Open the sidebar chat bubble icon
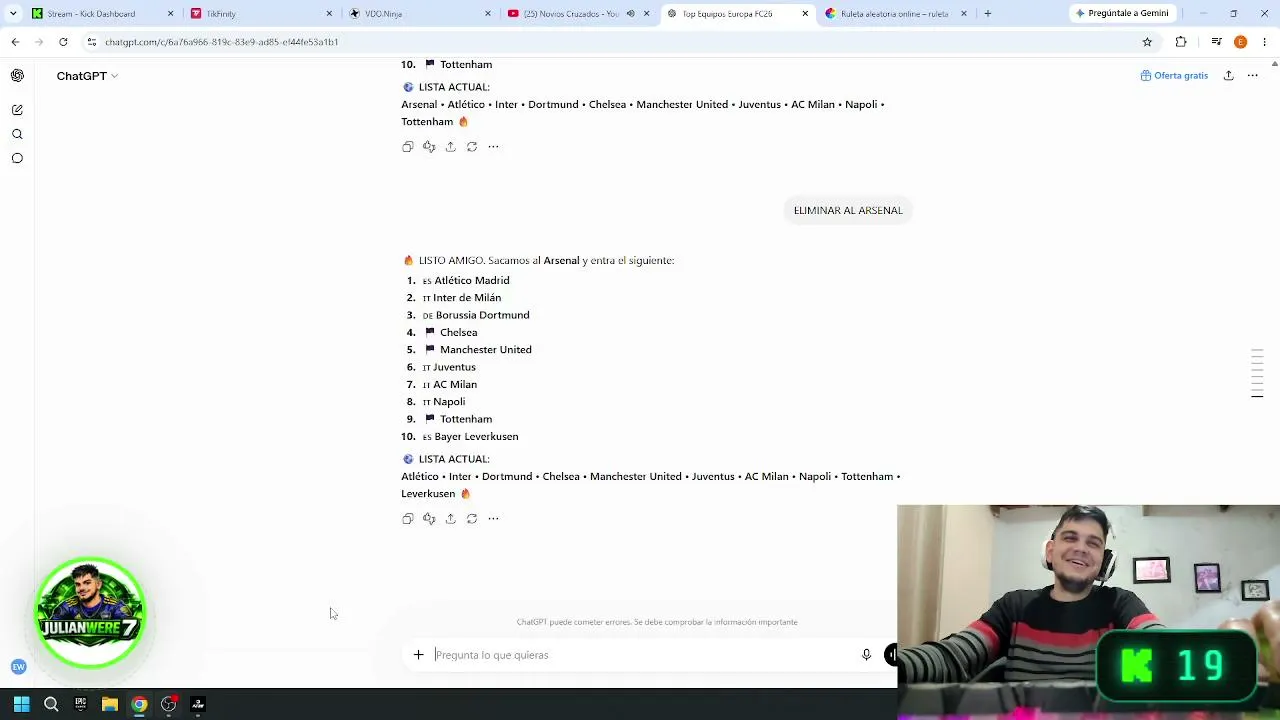The width and height of the screenshot is (1280, 720). (x=17, y=158)
